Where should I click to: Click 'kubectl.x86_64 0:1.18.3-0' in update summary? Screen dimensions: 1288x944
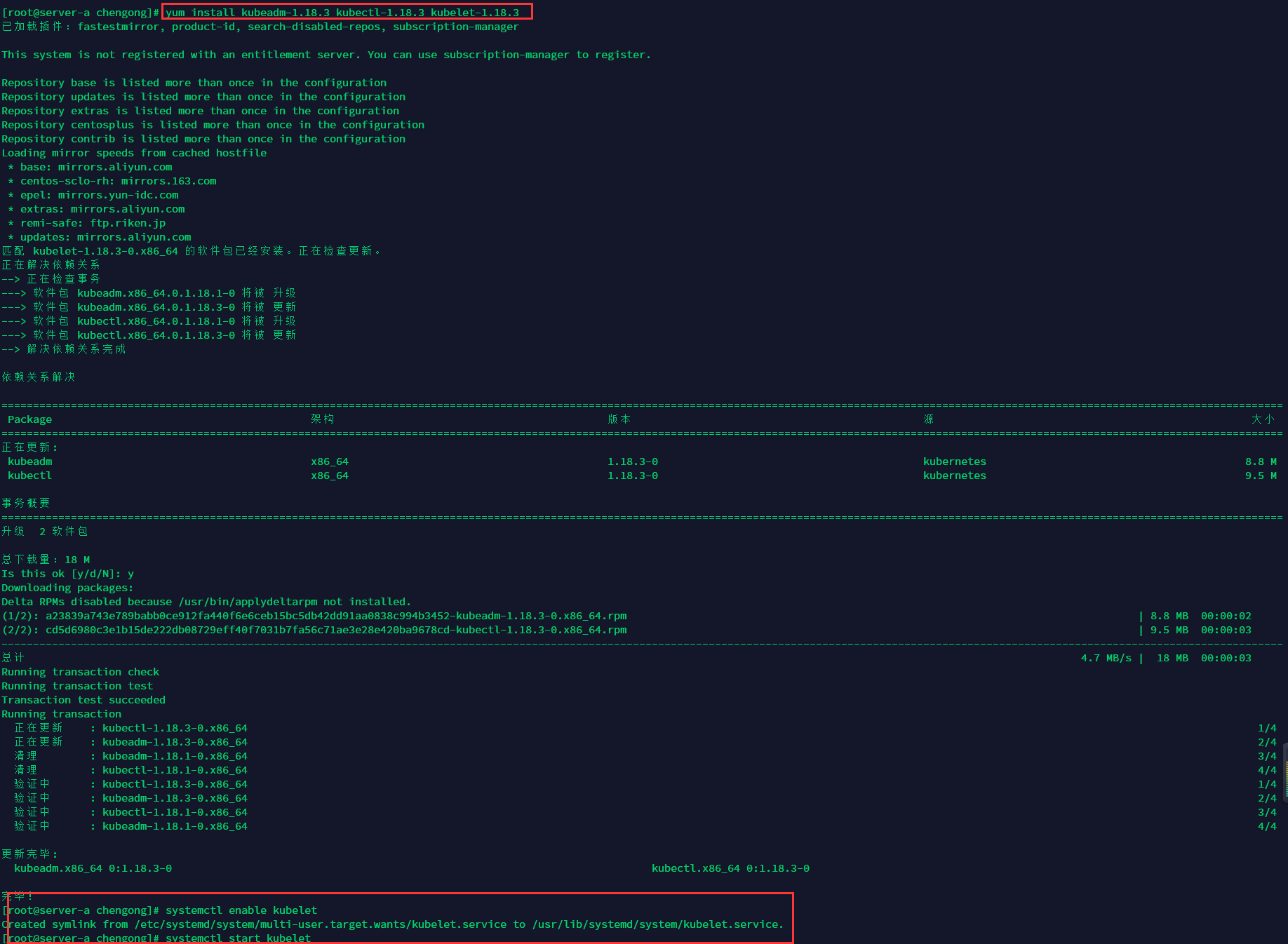730,868
